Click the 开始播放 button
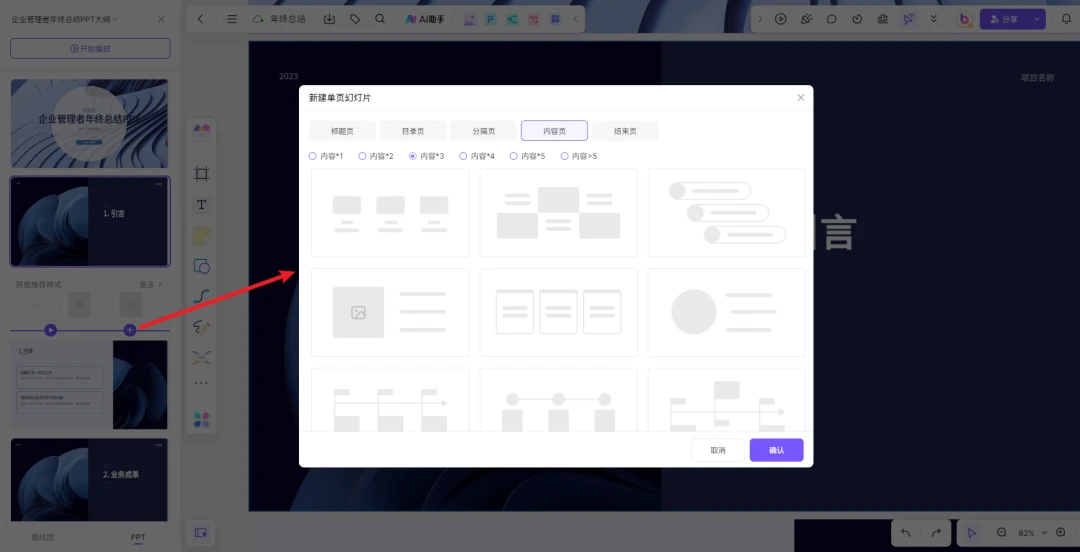The image size is (1080, 552). pyautogui.click(x=90, y=49)
